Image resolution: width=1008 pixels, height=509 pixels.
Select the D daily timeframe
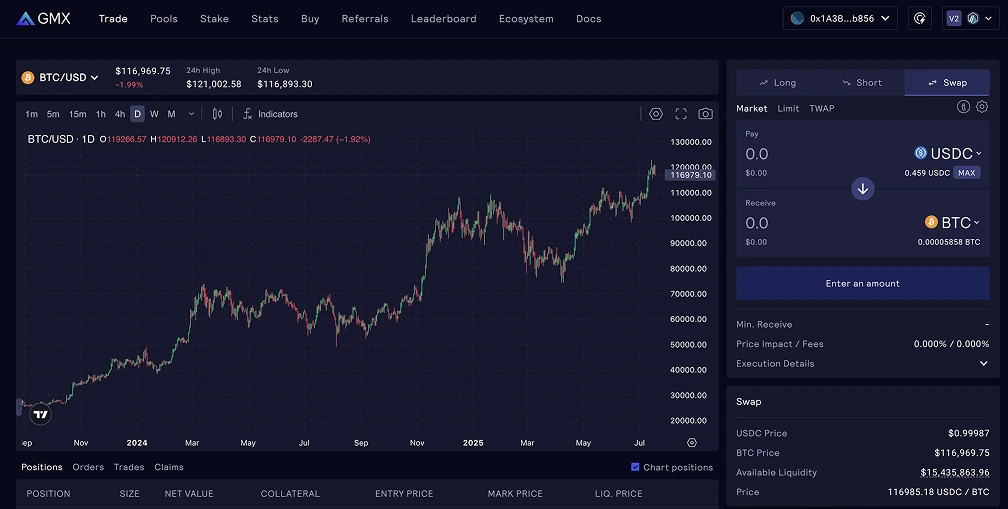click(x=138, y=114)
